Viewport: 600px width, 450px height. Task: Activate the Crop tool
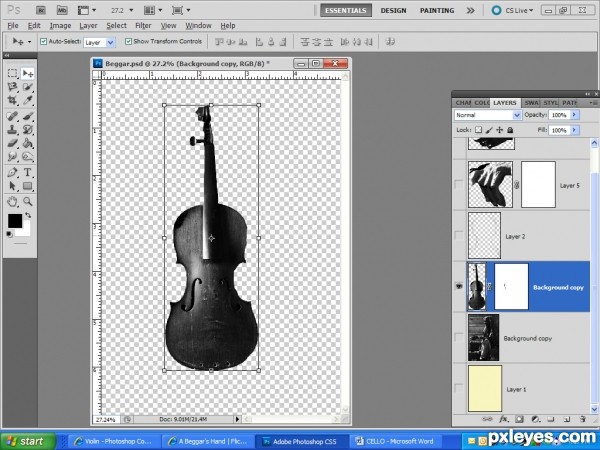coord(12,101)
